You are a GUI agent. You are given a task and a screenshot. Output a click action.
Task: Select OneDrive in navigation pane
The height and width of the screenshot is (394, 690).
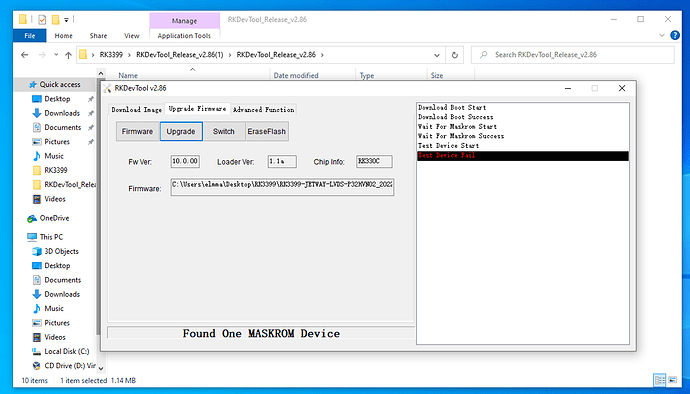[54, 218]
